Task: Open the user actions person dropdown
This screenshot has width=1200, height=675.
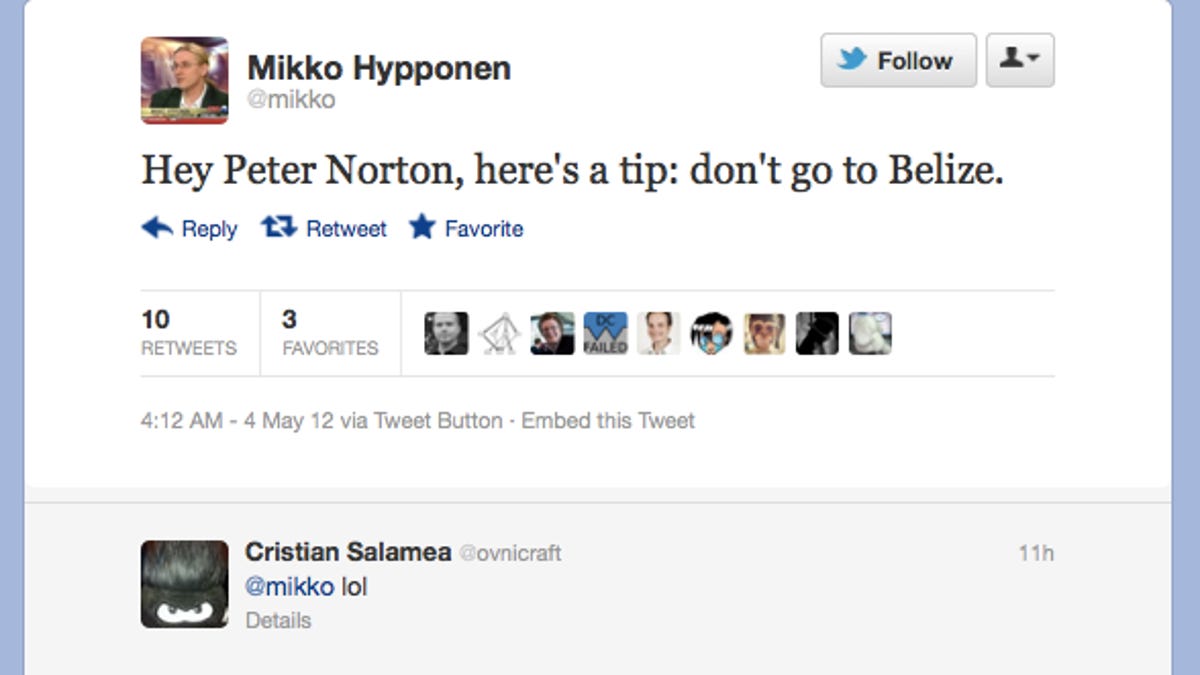Action: point(1020,60)
